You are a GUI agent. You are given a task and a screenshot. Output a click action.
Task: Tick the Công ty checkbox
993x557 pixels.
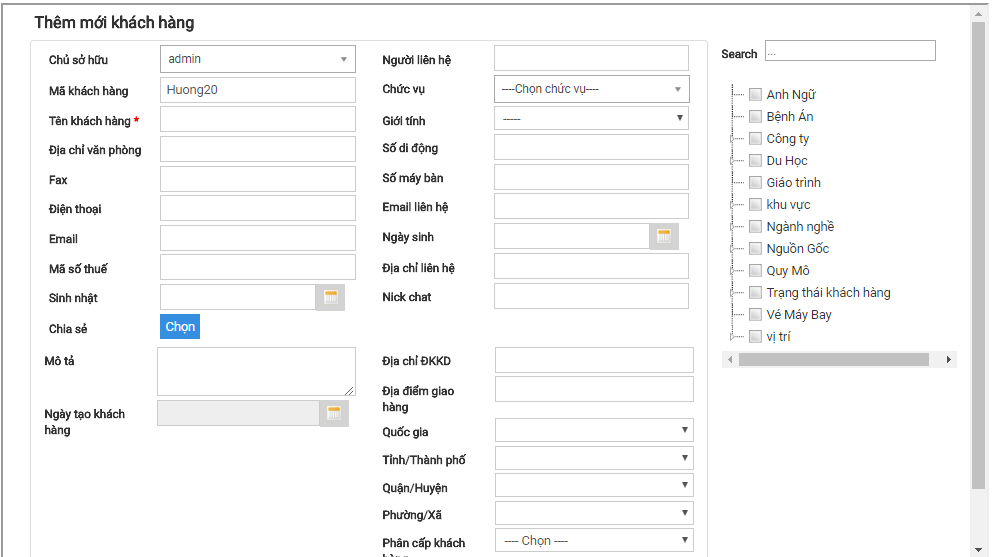click(x=756, y=139)
